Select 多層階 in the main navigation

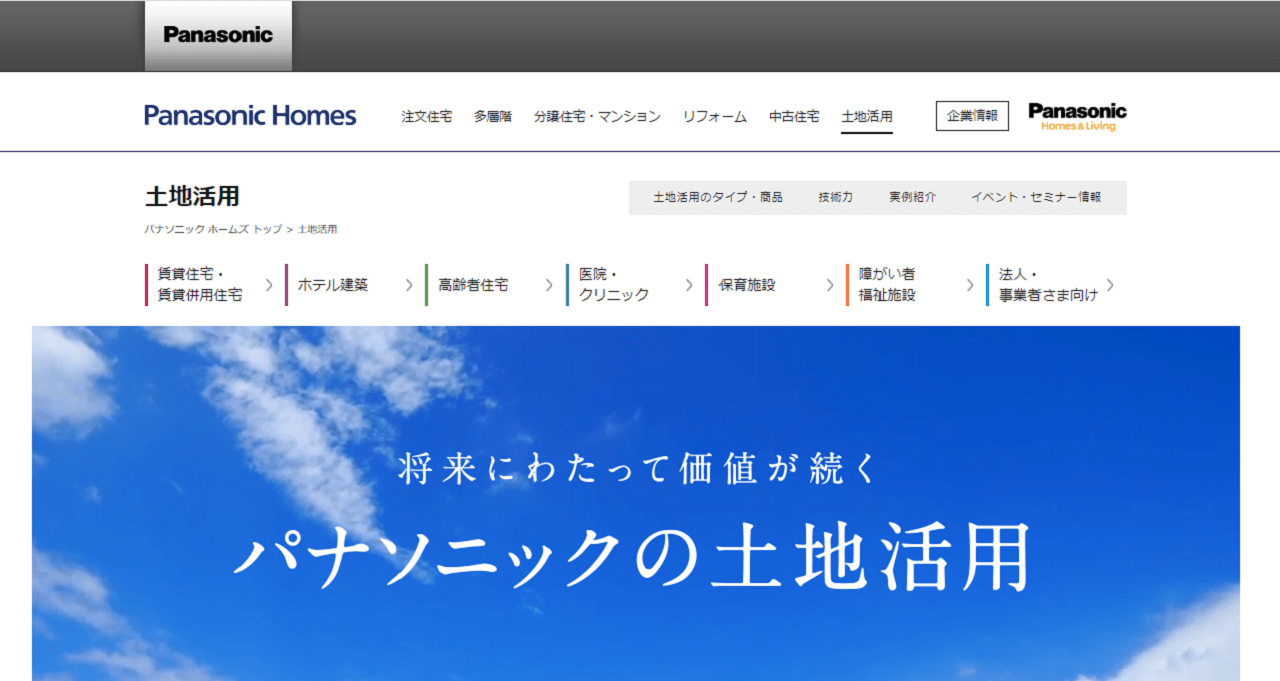coord(493,116)
